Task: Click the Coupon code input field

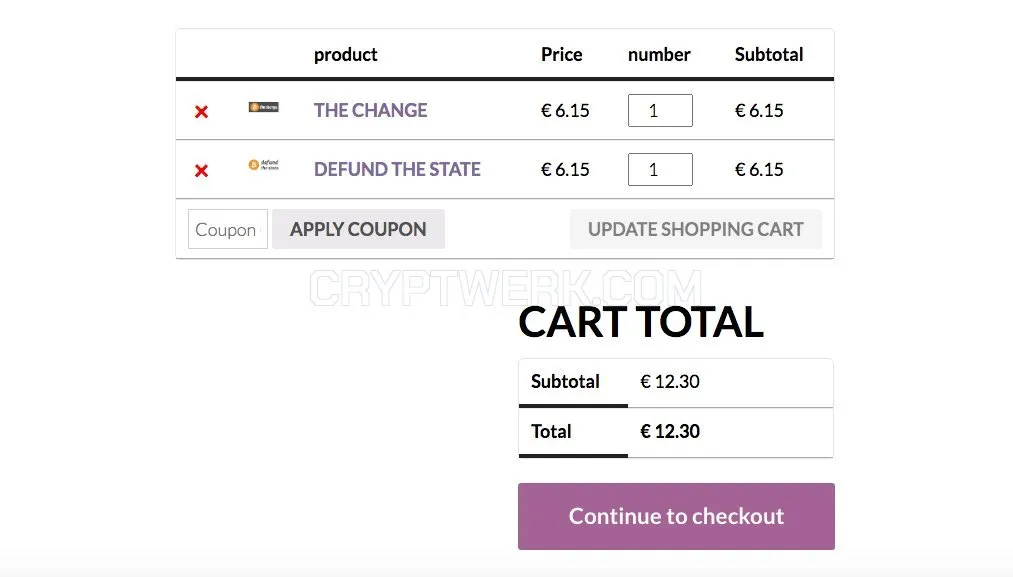Action: click(227, 229)
